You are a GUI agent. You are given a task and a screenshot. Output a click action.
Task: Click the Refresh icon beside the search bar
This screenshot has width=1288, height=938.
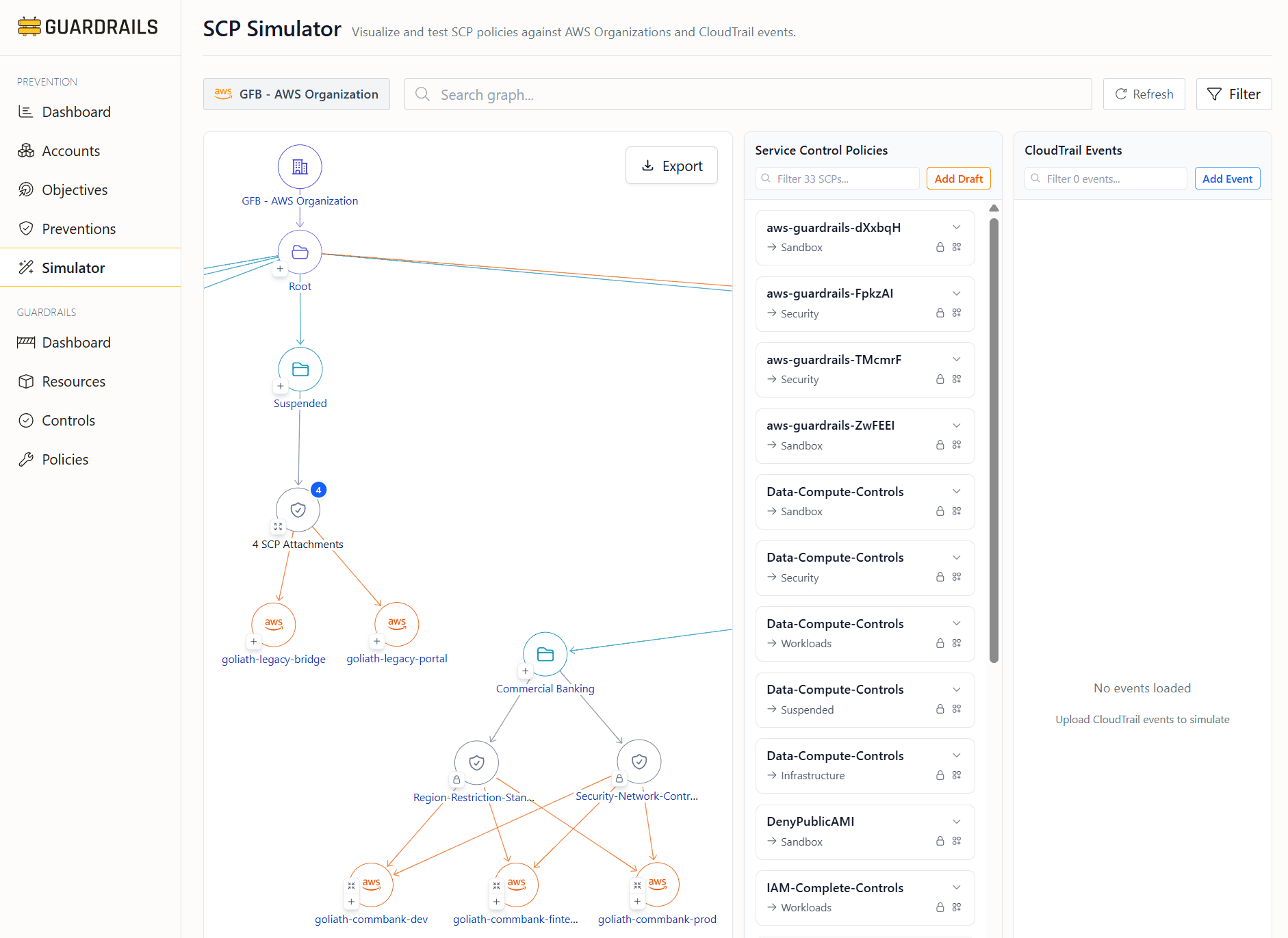pyautogui.click(x=1120, y=94)
